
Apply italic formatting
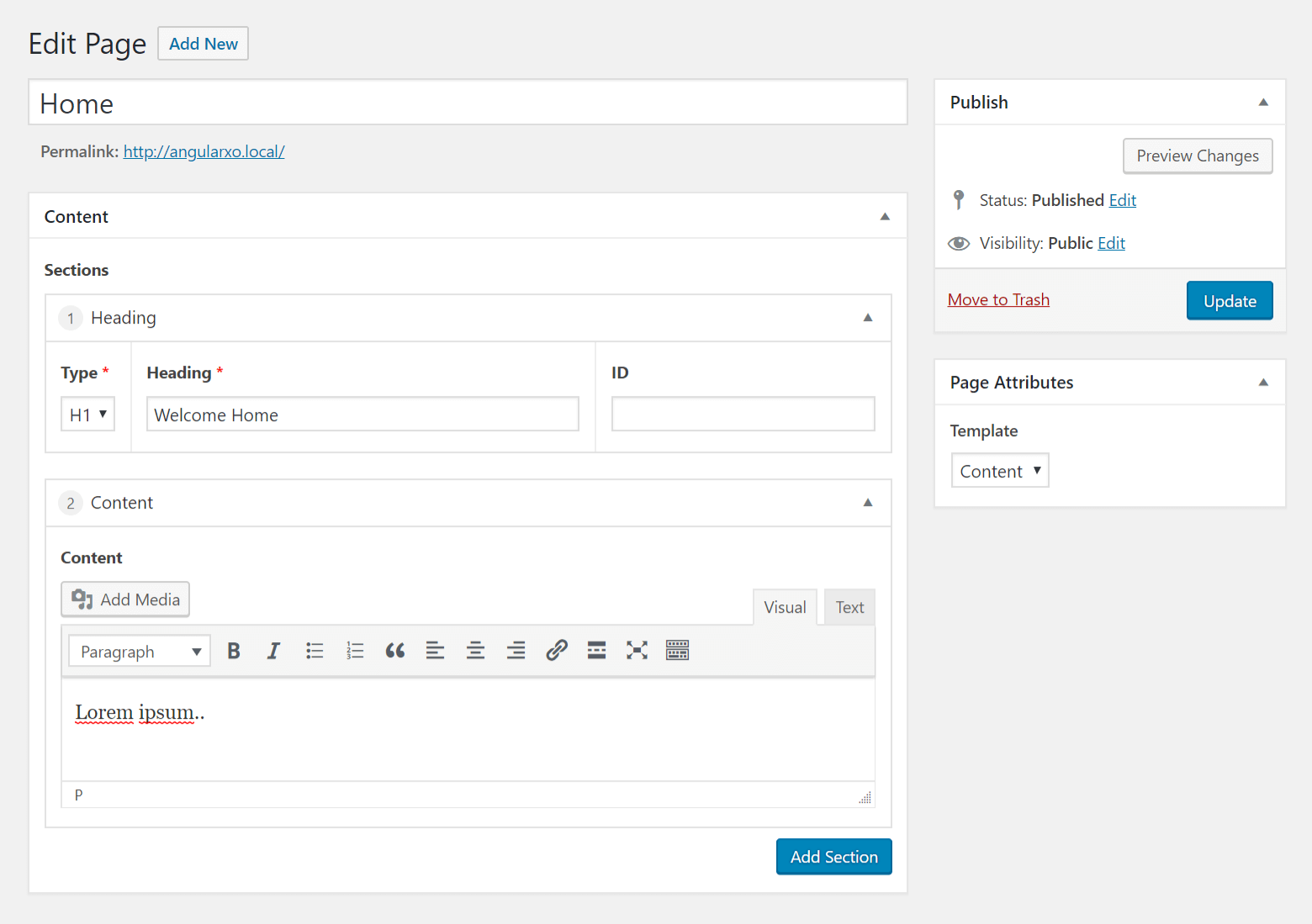[x=274, y=650]
